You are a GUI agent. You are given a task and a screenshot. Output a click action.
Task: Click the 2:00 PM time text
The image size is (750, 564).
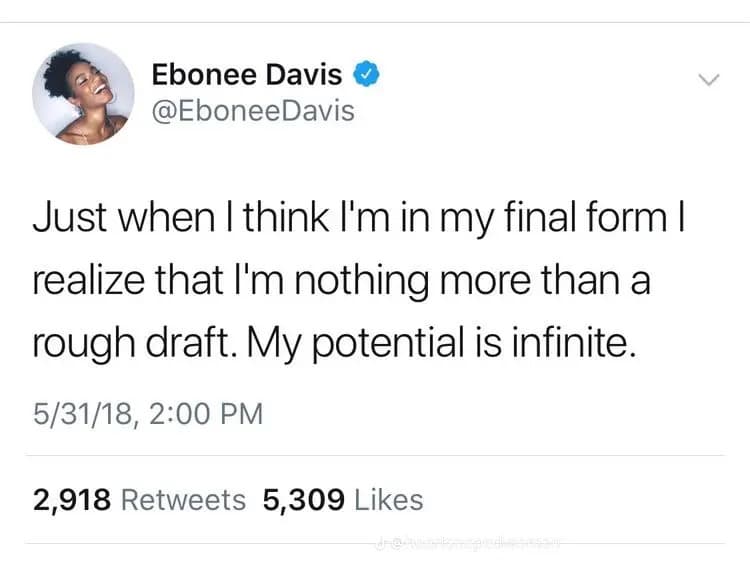point(207,413)
